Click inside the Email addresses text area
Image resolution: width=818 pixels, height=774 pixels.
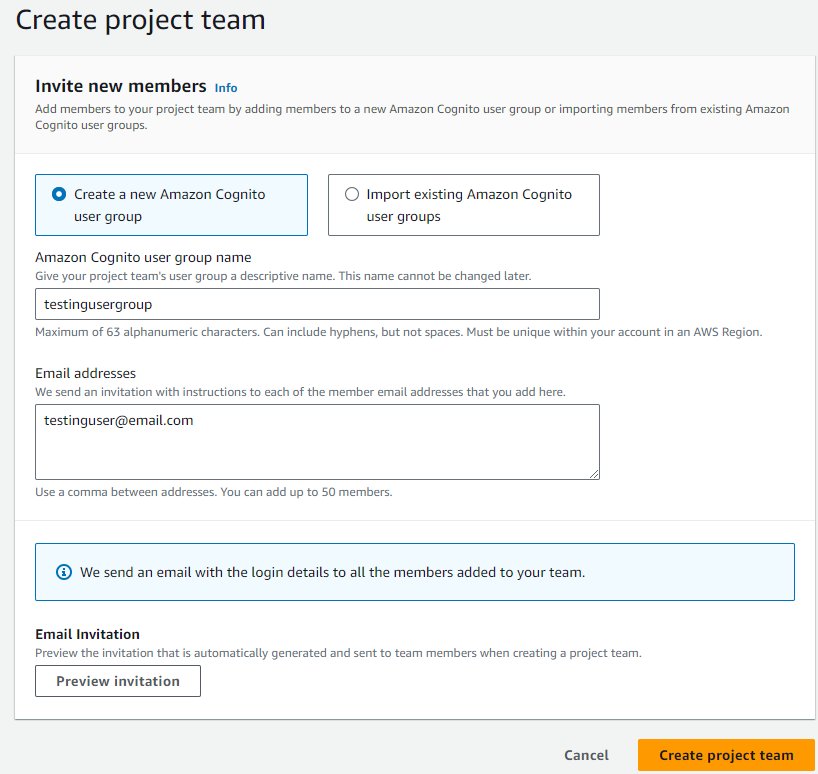(317, 442)
